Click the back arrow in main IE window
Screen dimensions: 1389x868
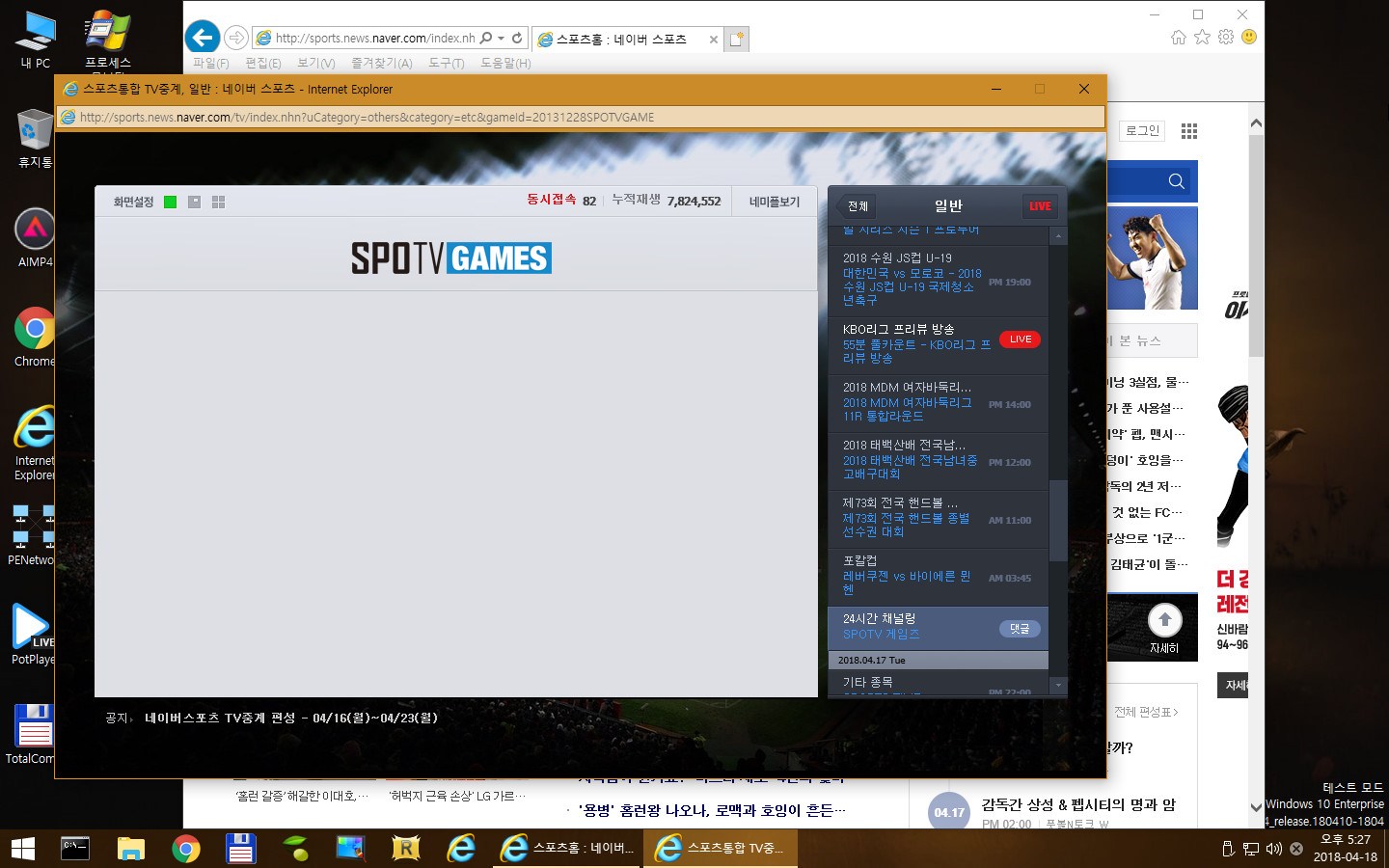[202, 38]
